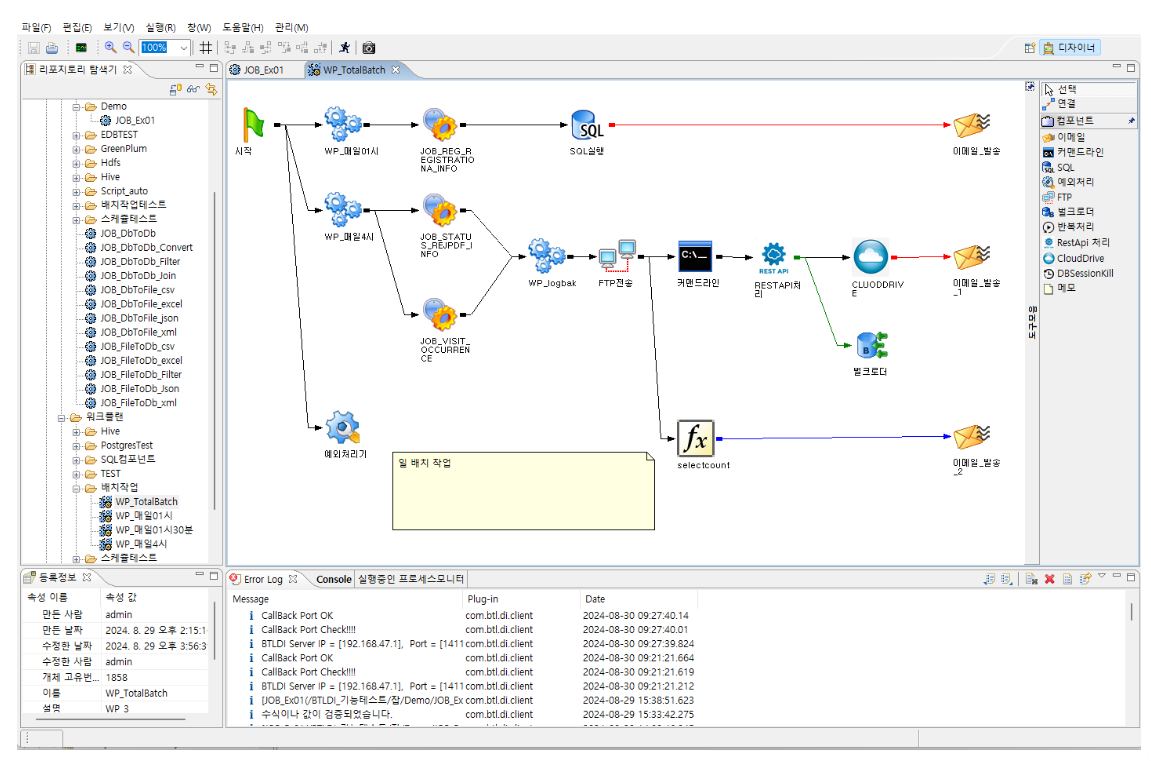Pick the 연결 connection tool in palette

[x=1088, y=103]
